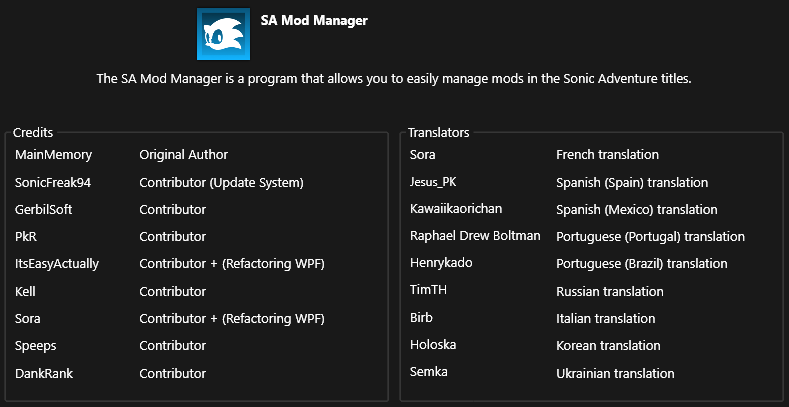
Task: Click the SA Mod Manager Sonic icon
Action: 224,34
